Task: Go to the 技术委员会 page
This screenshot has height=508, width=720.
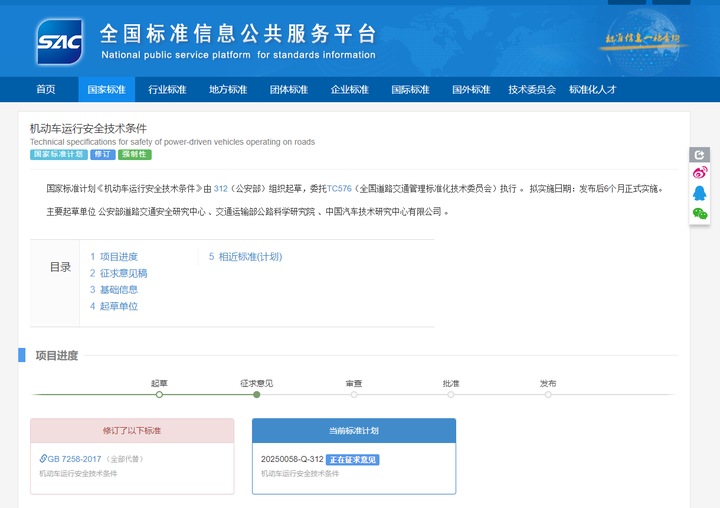Action: coord(532,90)
